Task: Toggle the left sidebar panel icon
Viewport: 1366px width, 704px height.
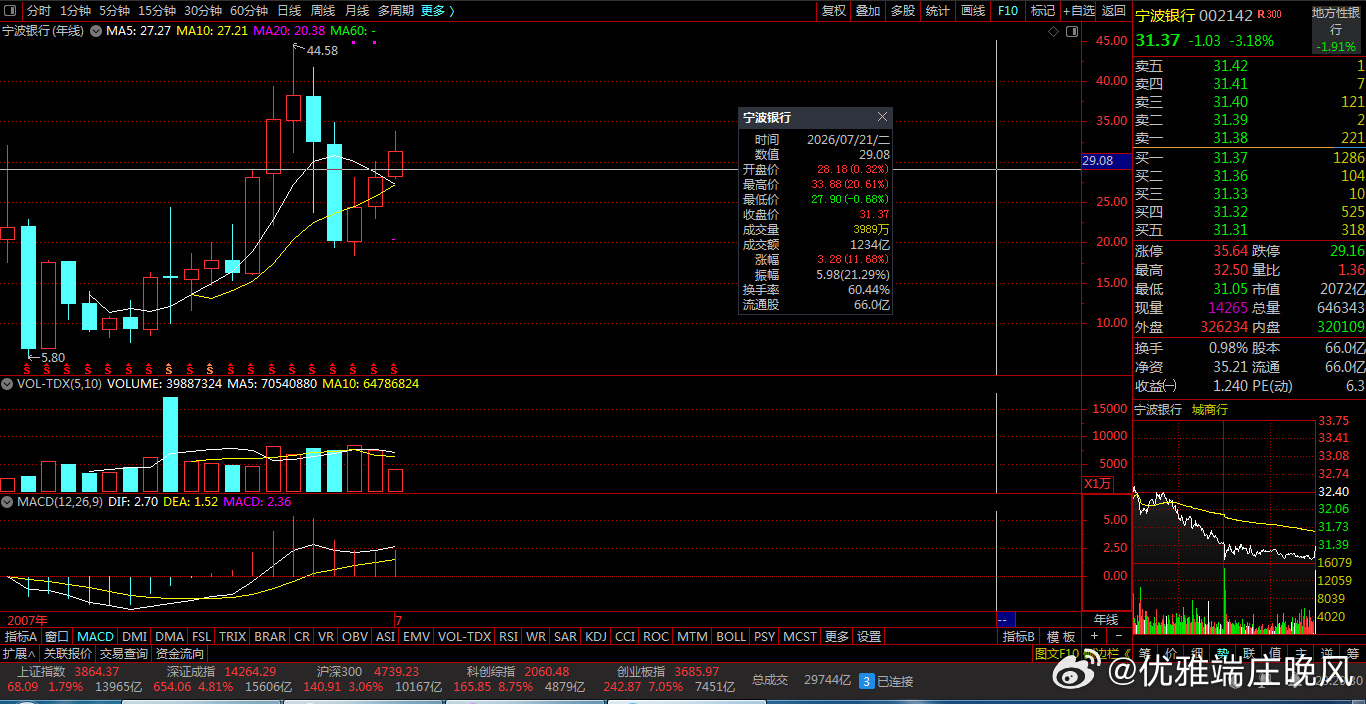Action: point(10,11)
